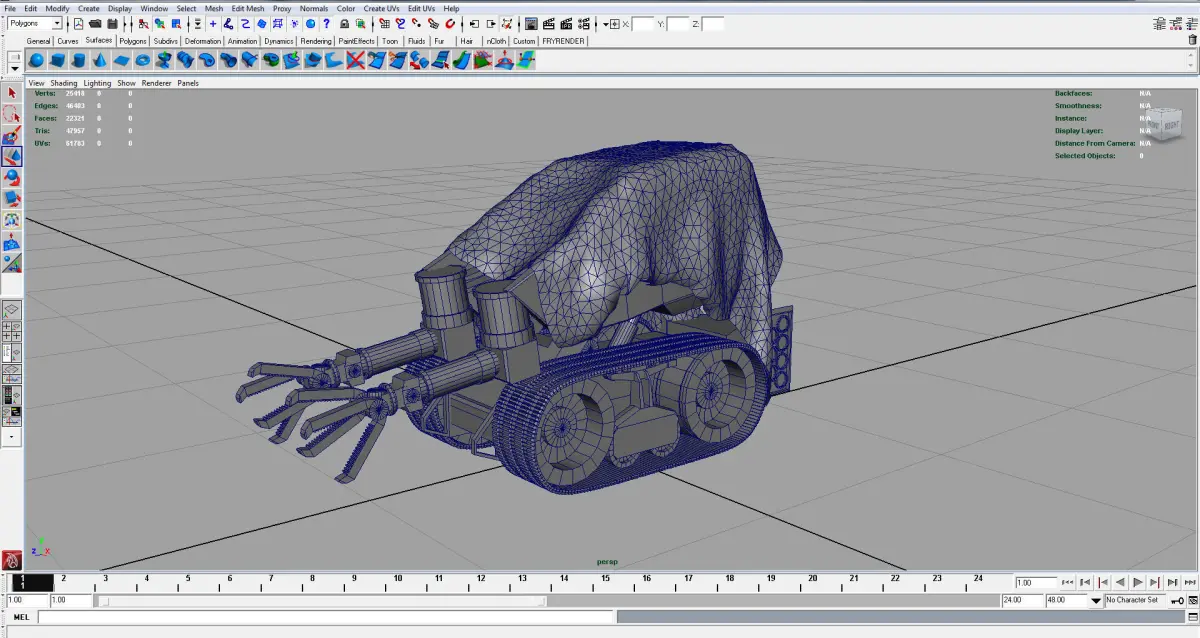Click frame 12 on the time slider
The height and width of the screenshot is (638, 1200).
[481, 581]
